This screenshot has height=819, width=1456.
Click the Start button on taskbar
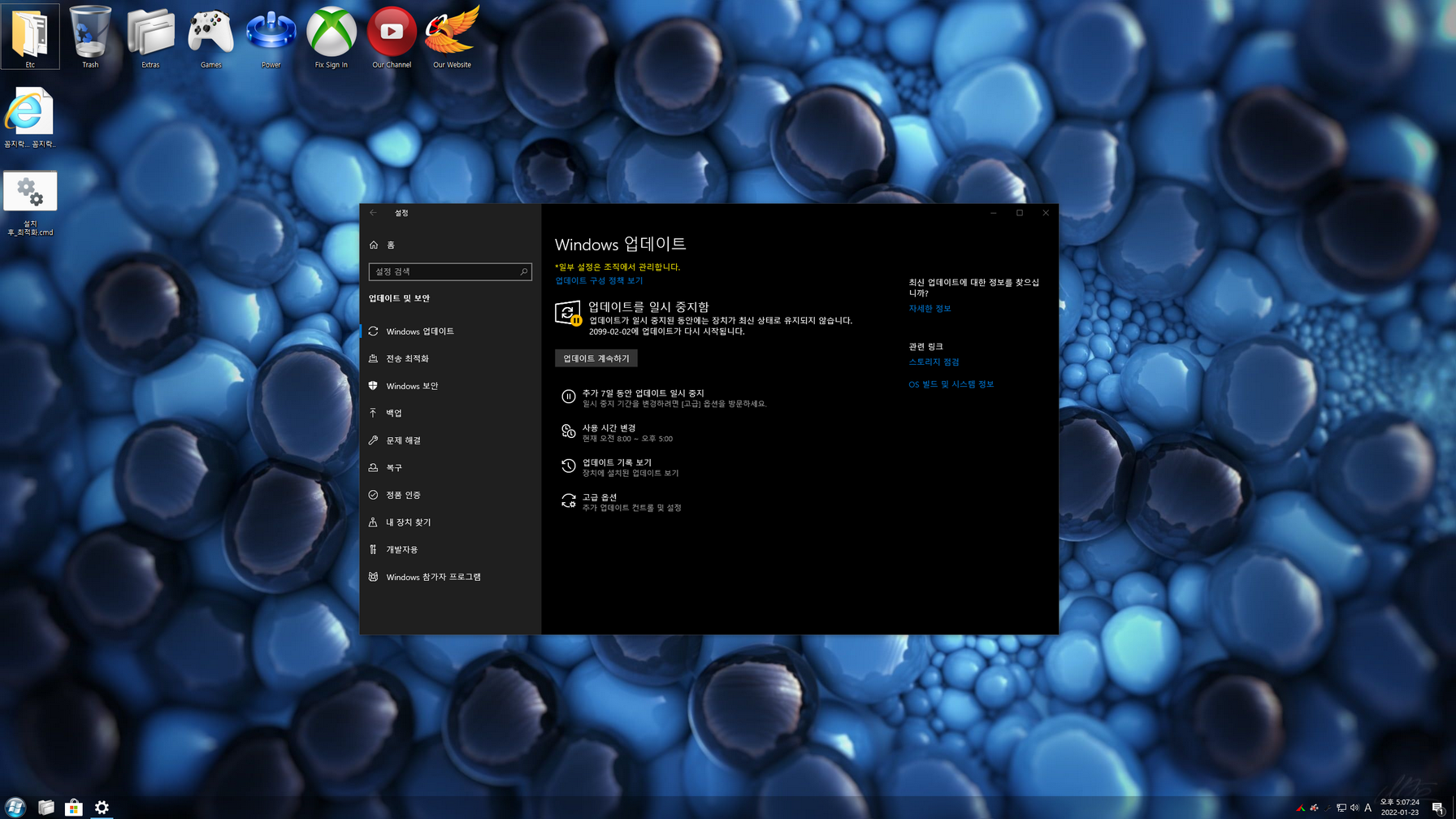(15, 807)
